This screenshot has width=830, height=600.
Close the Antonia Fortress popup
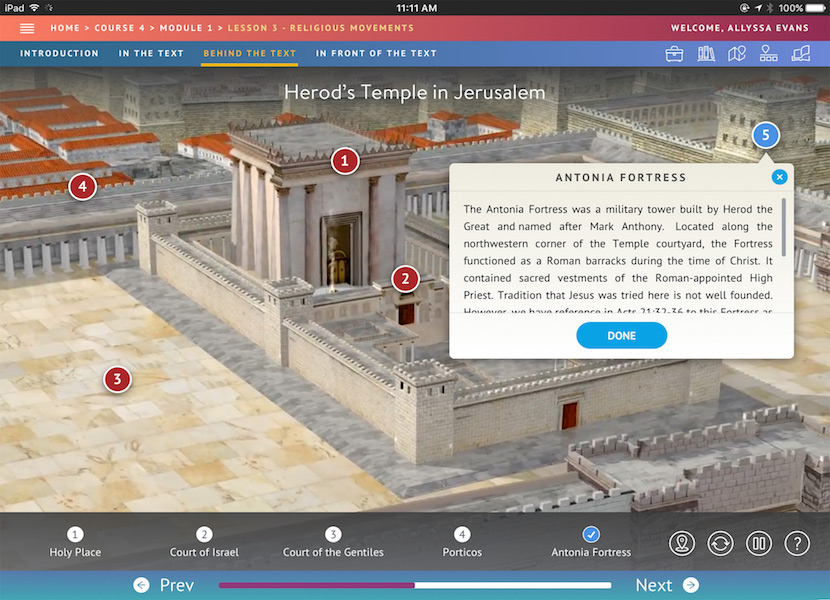[780, 177]
